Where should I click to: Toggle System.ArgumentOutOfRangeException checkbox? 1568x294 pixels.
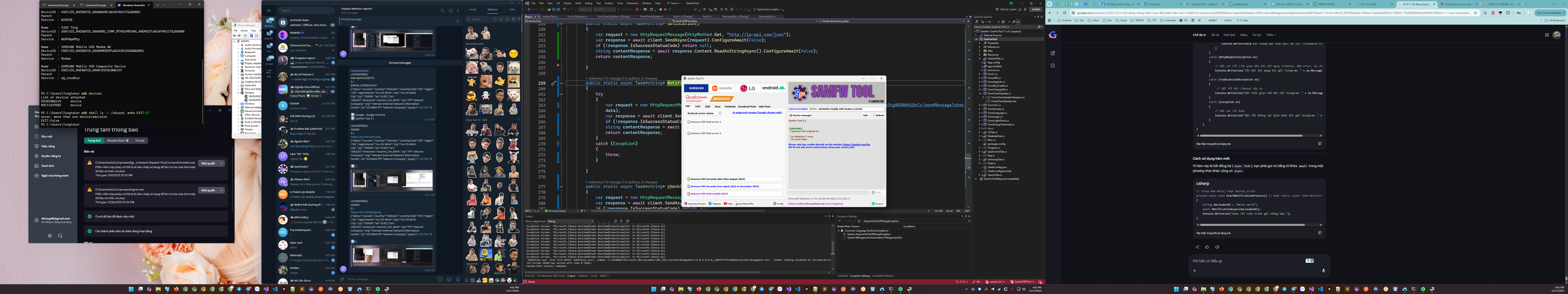[x=844, y=234]
